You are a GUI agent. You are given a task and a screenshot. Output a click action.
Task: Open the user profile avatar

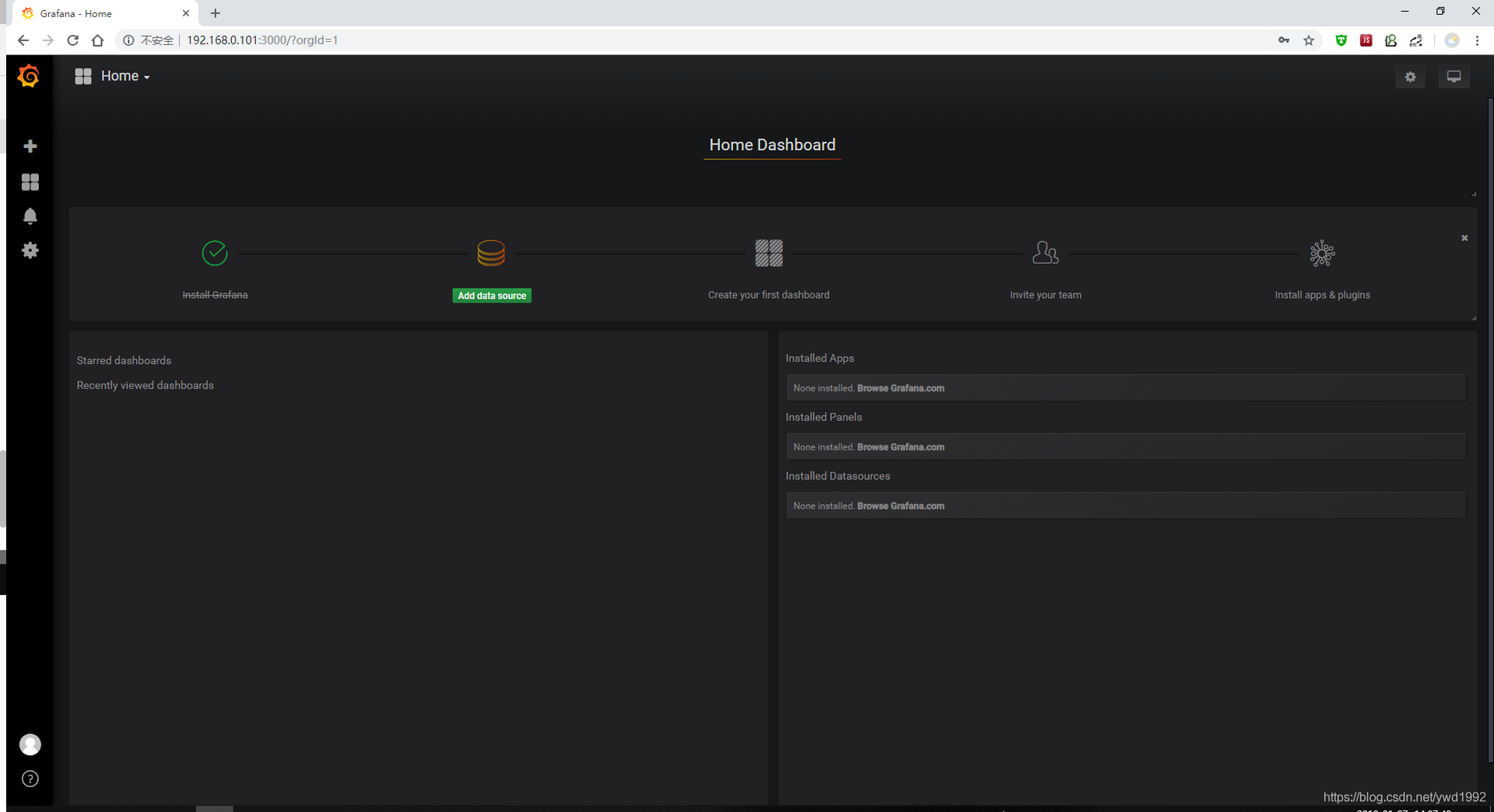coord(30,744)
